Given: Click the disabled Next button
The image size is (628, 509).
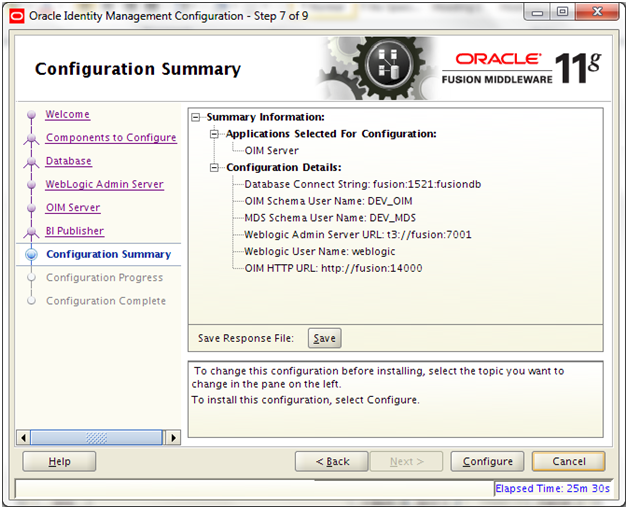Looking at the screenshot, I should 407,462.
